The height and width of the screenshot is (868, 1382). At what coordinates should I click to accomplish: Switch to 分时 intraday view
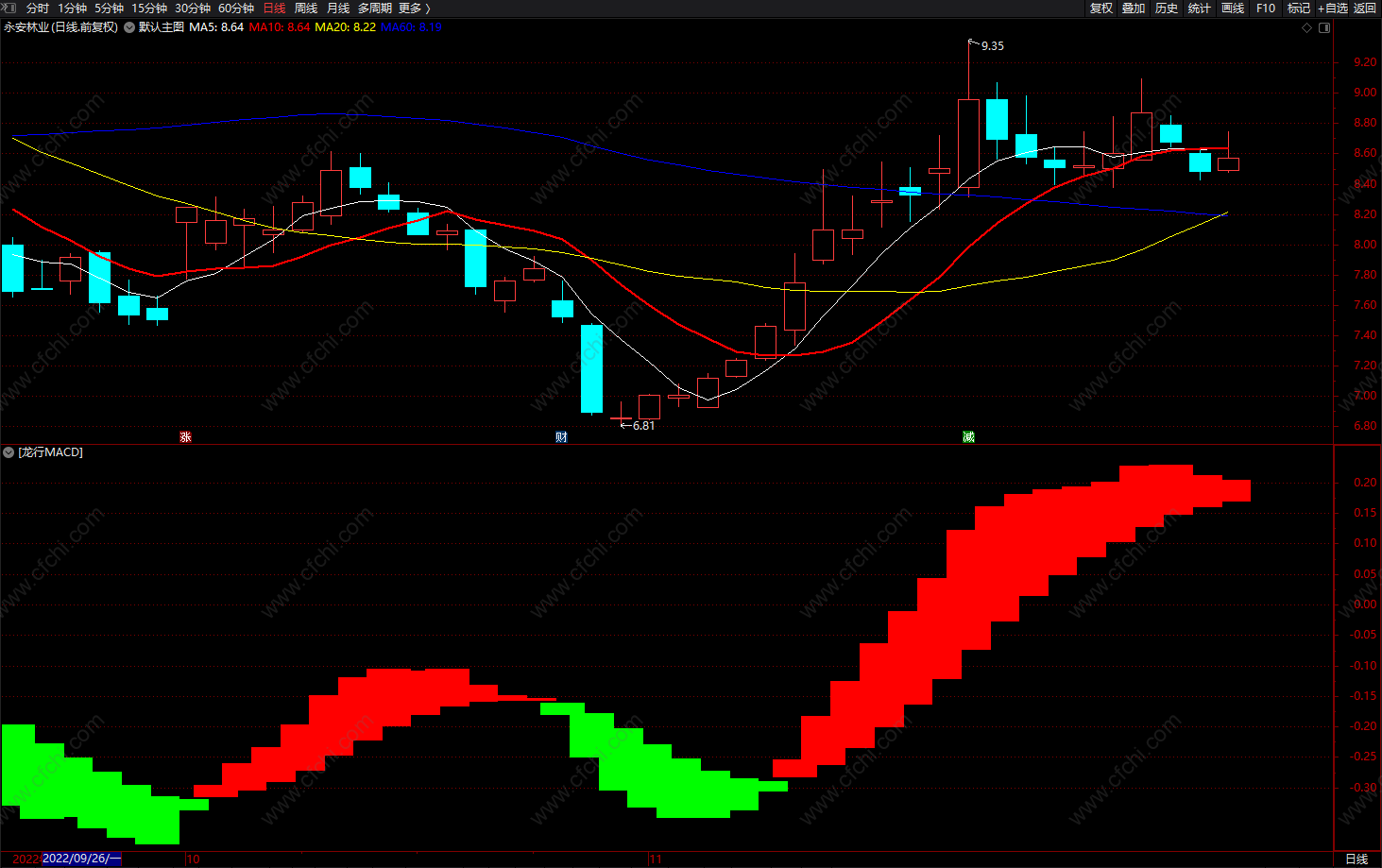pos(38,8)
